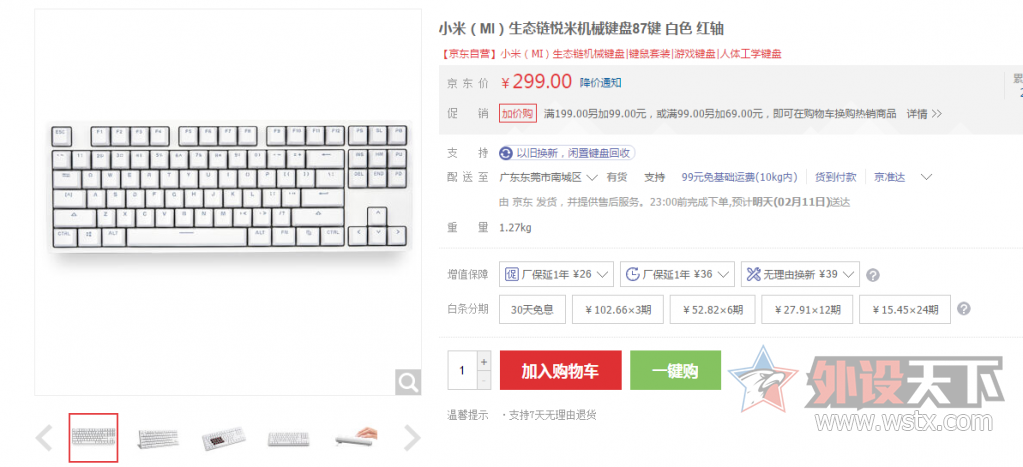Select the third keyboard thumbnail showing switches
This screenshot has height=467, width=1023.
coord(224,438)
